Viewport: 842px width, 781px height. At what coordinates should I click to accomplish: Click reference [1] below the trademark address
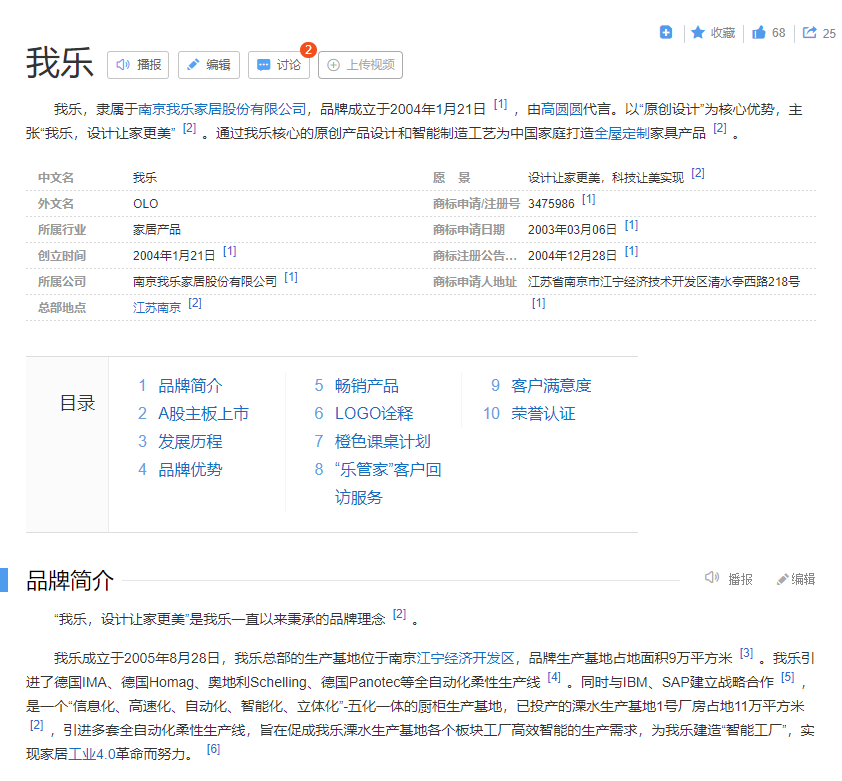point(539,303)
